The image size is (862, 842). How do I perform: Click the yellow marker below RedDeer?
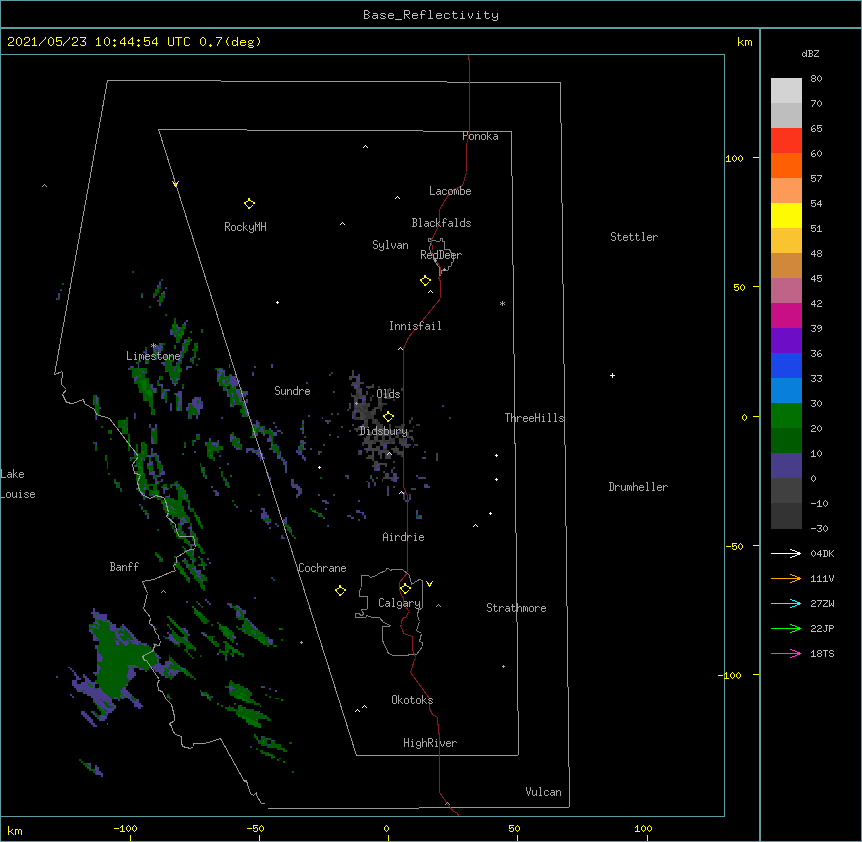click(x=426, y=281)
